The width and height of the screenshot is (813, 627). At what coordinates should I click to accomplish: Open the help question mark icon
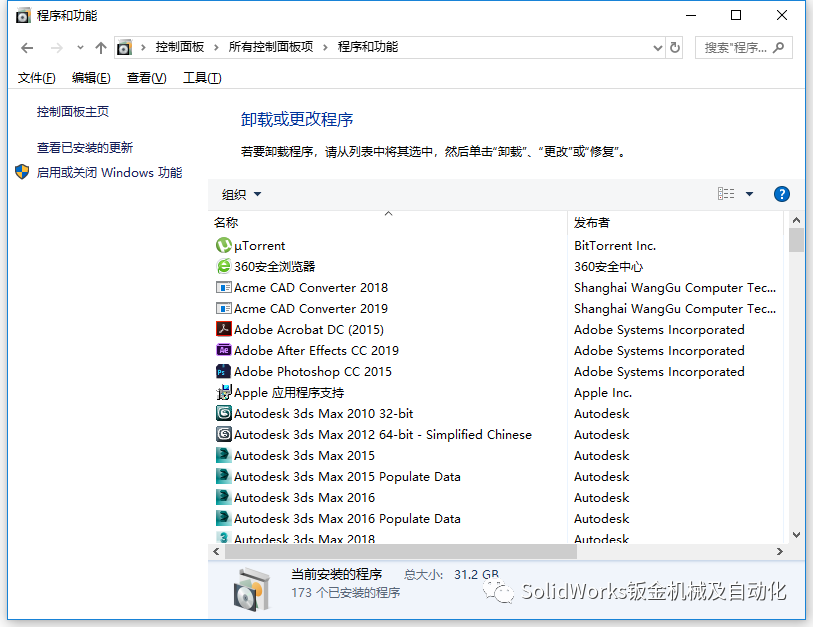coord(781,194)
